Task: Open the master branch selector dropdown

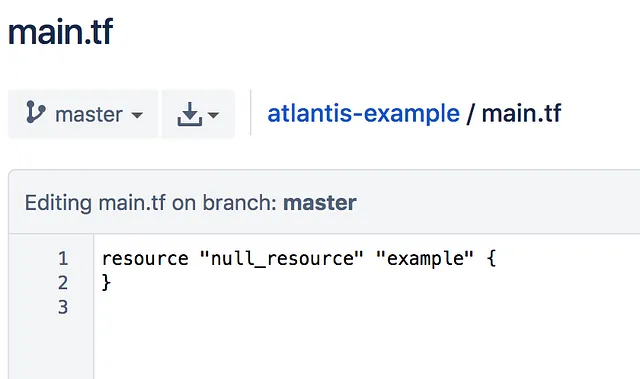Action: [x=83, y=114]
